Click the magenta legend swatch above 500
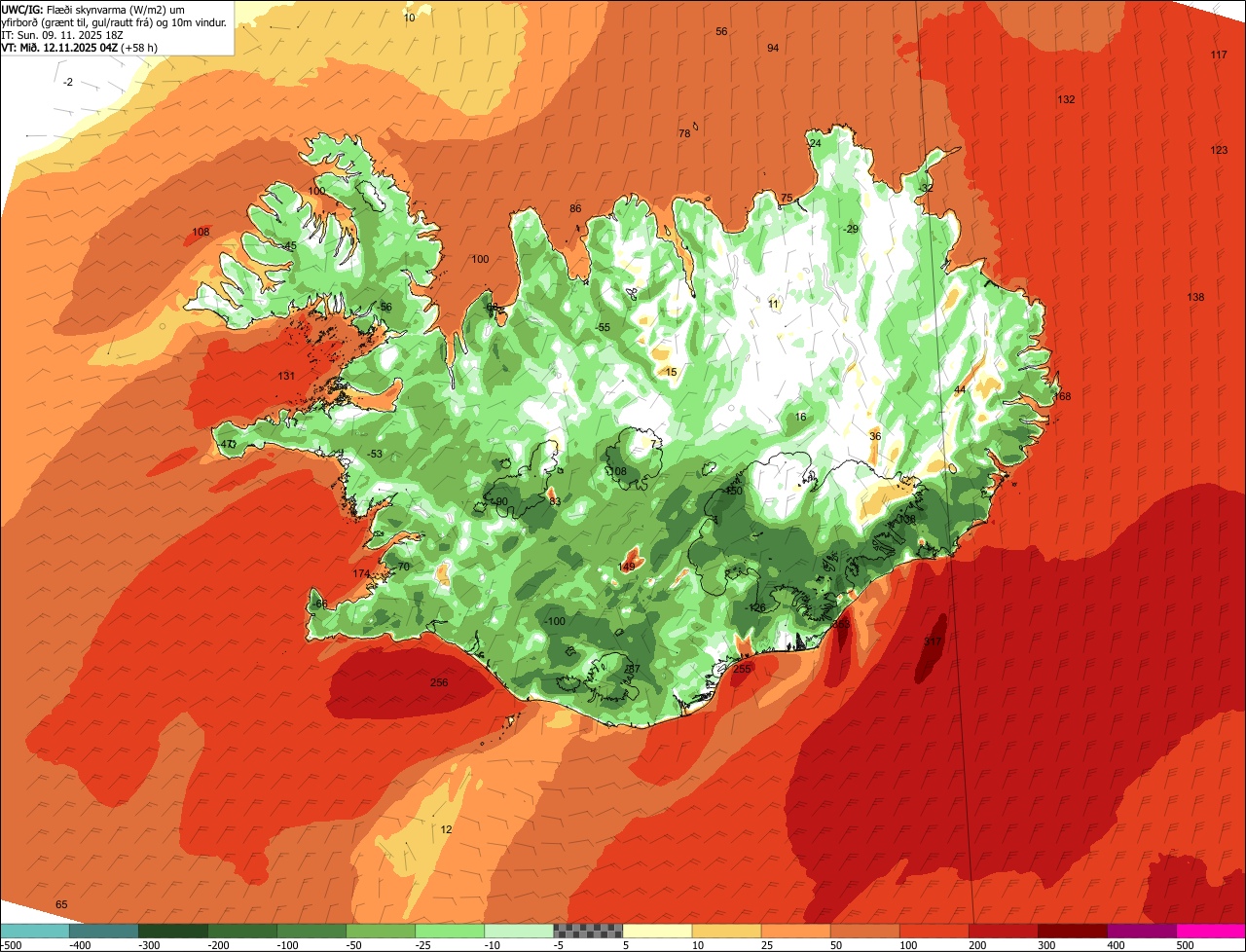This screenshot has height=952, width=1246. click(x=1211, y=931)
